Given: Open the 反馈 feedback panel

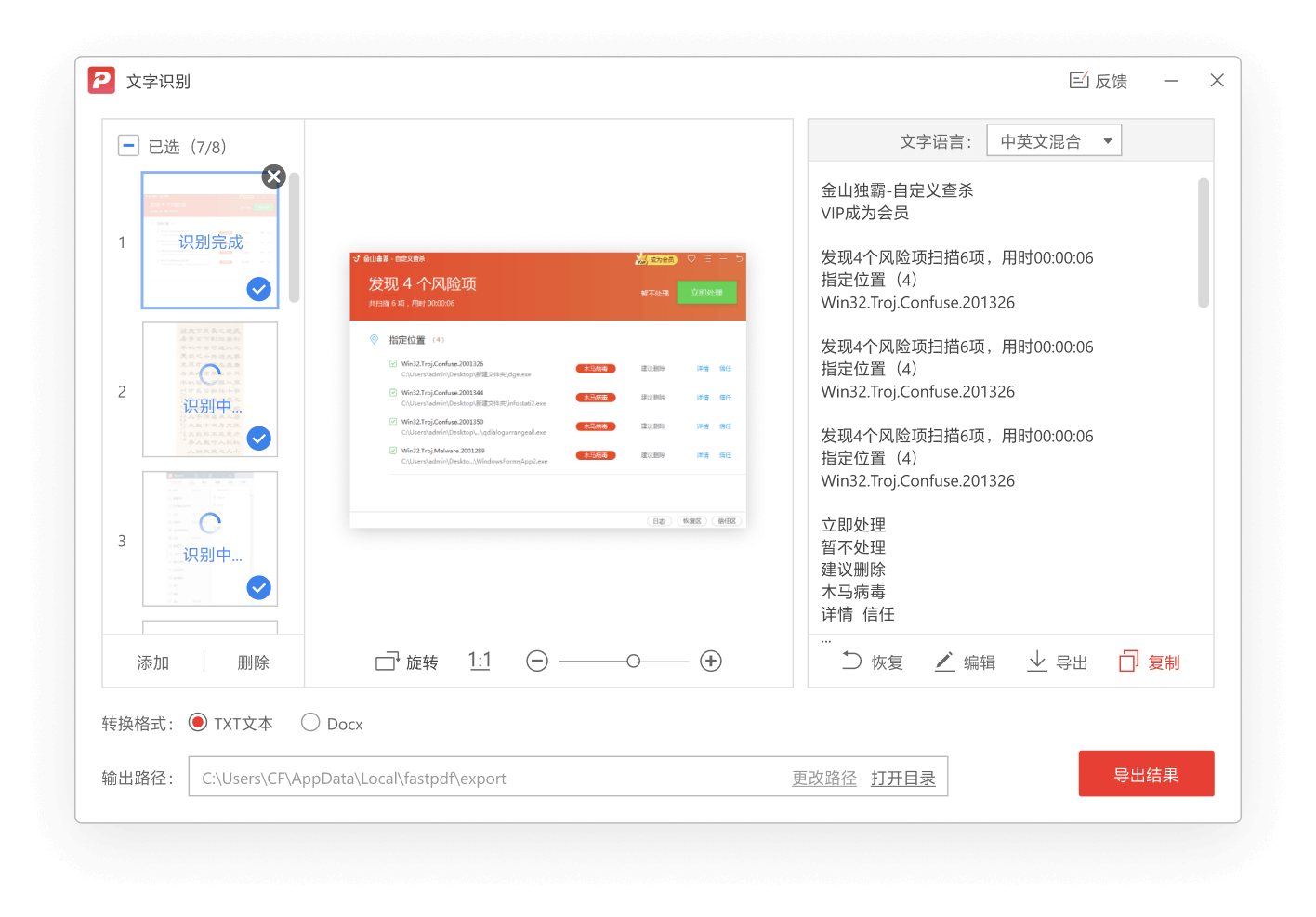Looking at the screenshot, I should click(1097, 81).
